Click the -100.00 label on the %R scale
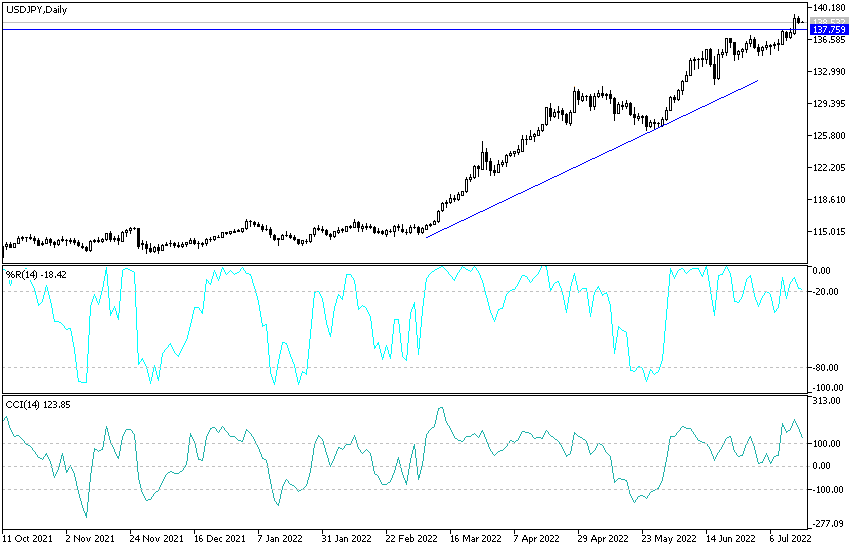Viewport: 860px width, 550px height. [828, 388]
